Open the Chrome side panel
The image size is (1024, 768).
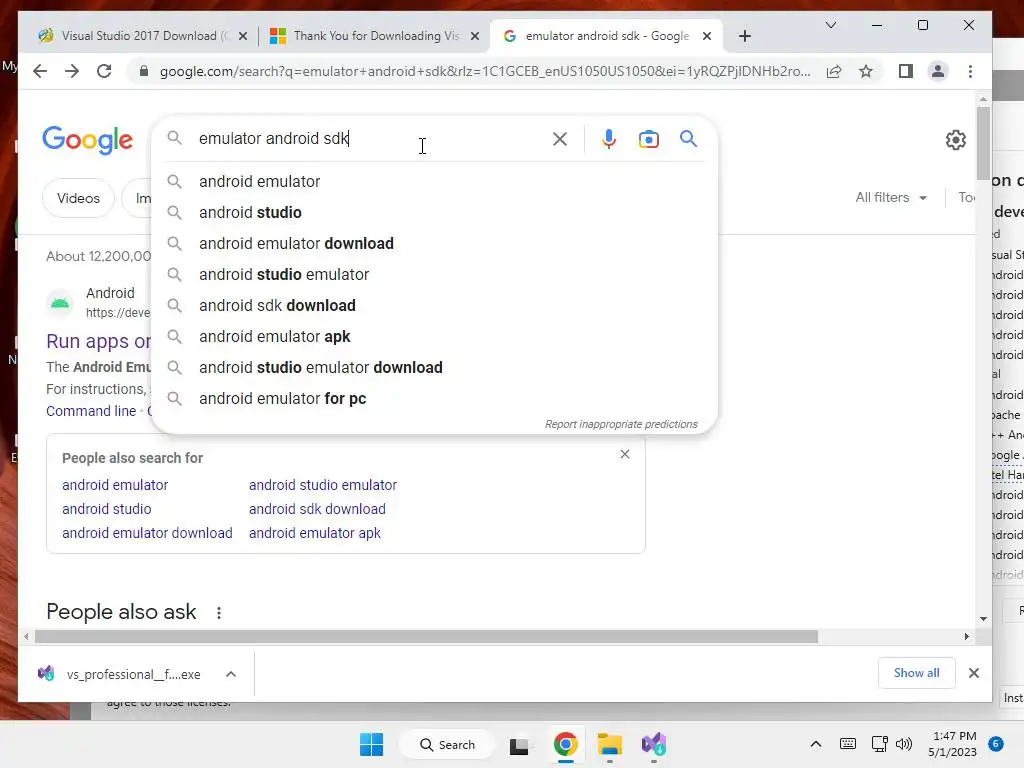pyautogui.click(x=905, y=71)
